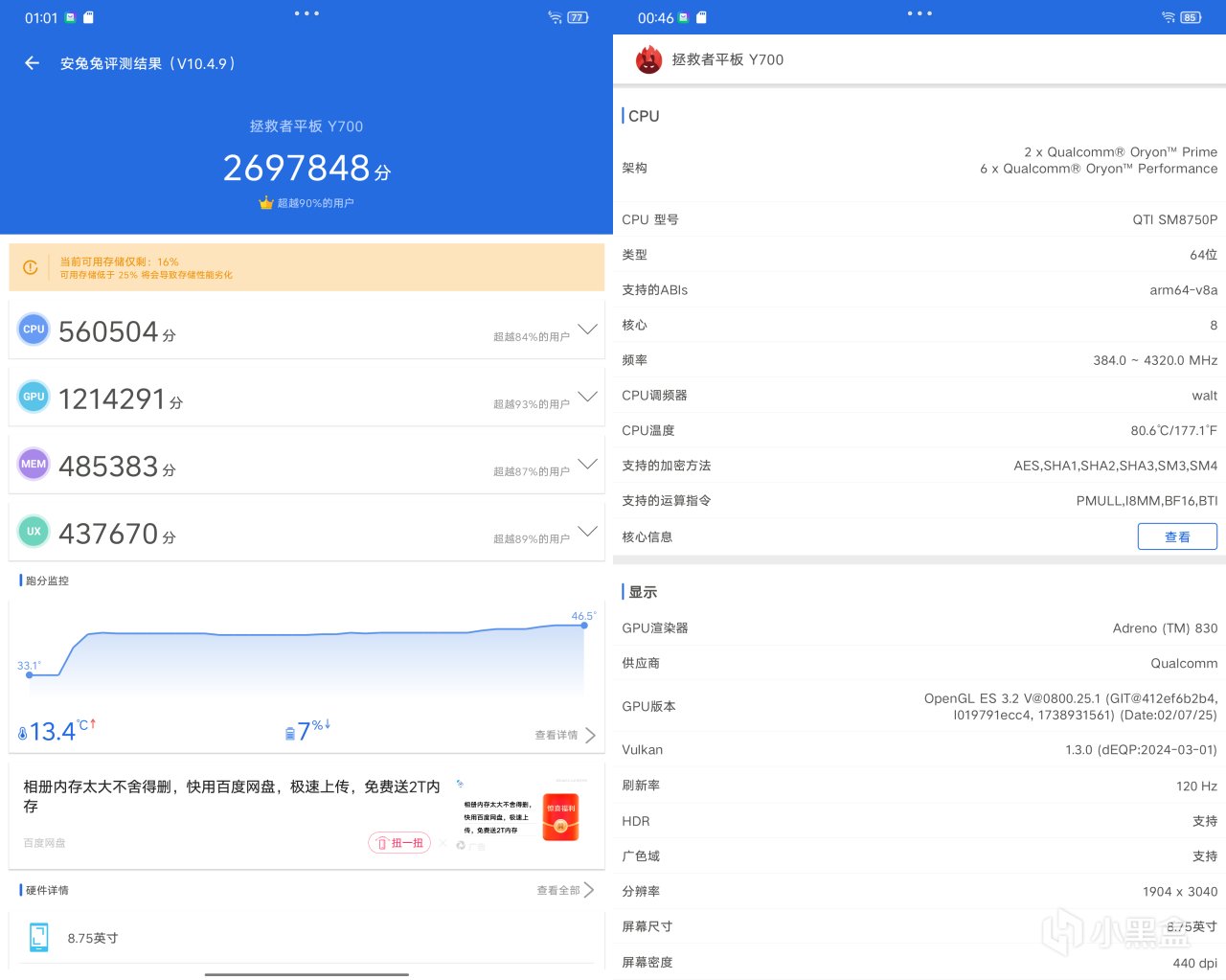Tap the blue CPU score badge icon

(34, 330)
